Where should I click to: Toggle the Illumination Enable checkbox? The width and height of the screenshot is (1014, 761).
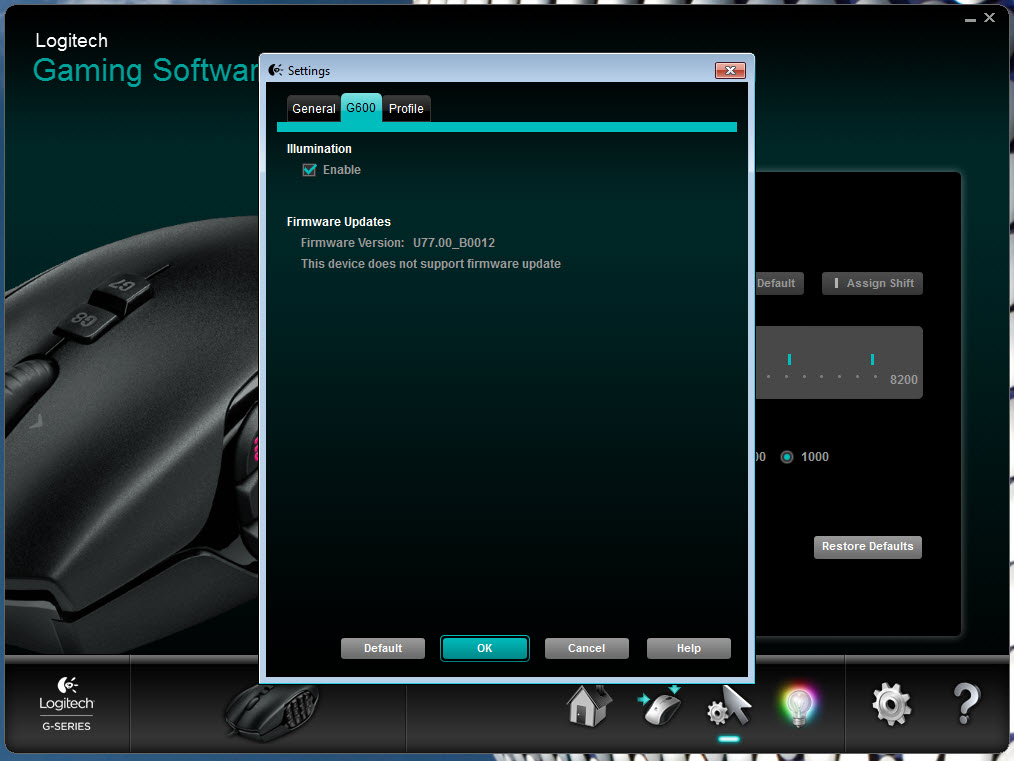309,170
